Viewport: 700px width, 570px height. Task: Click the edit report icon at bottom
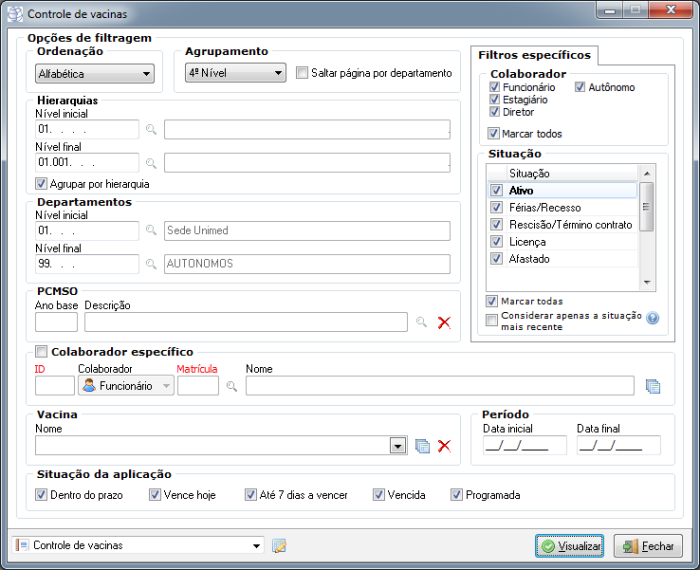279,546
